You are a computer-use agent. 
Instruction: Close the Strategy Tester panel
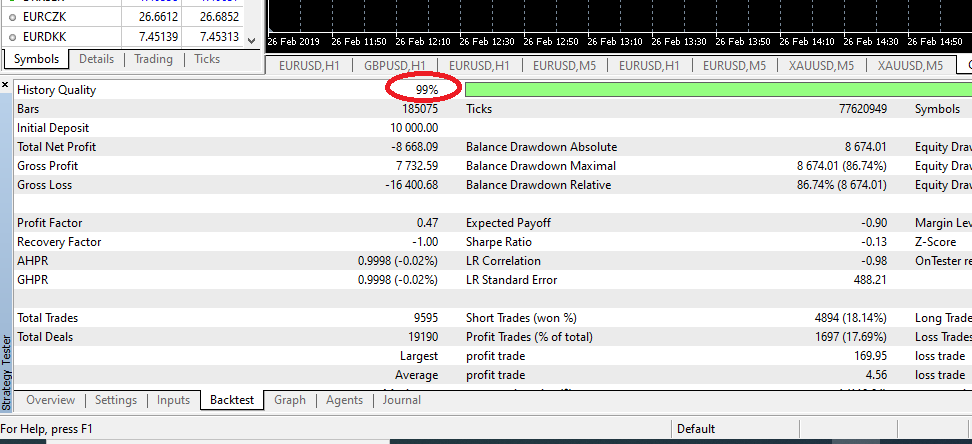[x=6, y=86]
